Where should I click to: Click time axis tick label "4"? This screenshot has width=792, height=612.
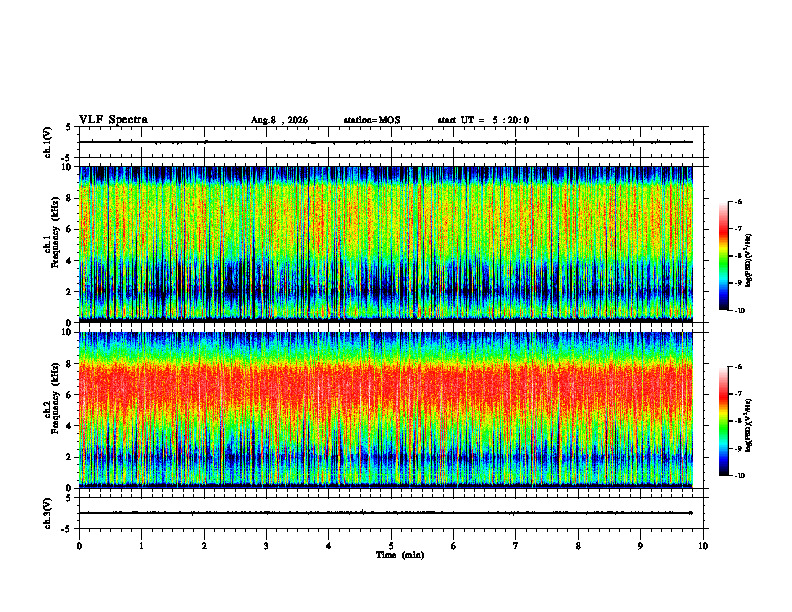(329, 546)
